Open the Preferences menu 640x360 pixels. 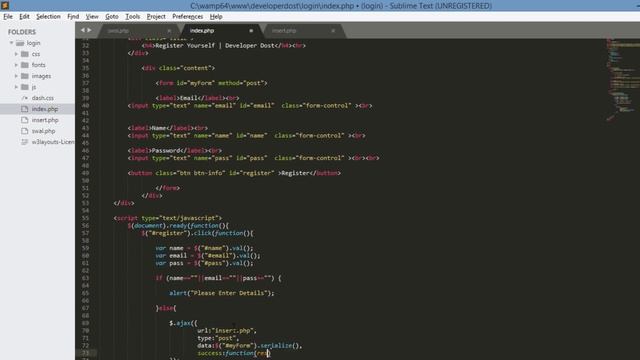(x=187, y=16)
